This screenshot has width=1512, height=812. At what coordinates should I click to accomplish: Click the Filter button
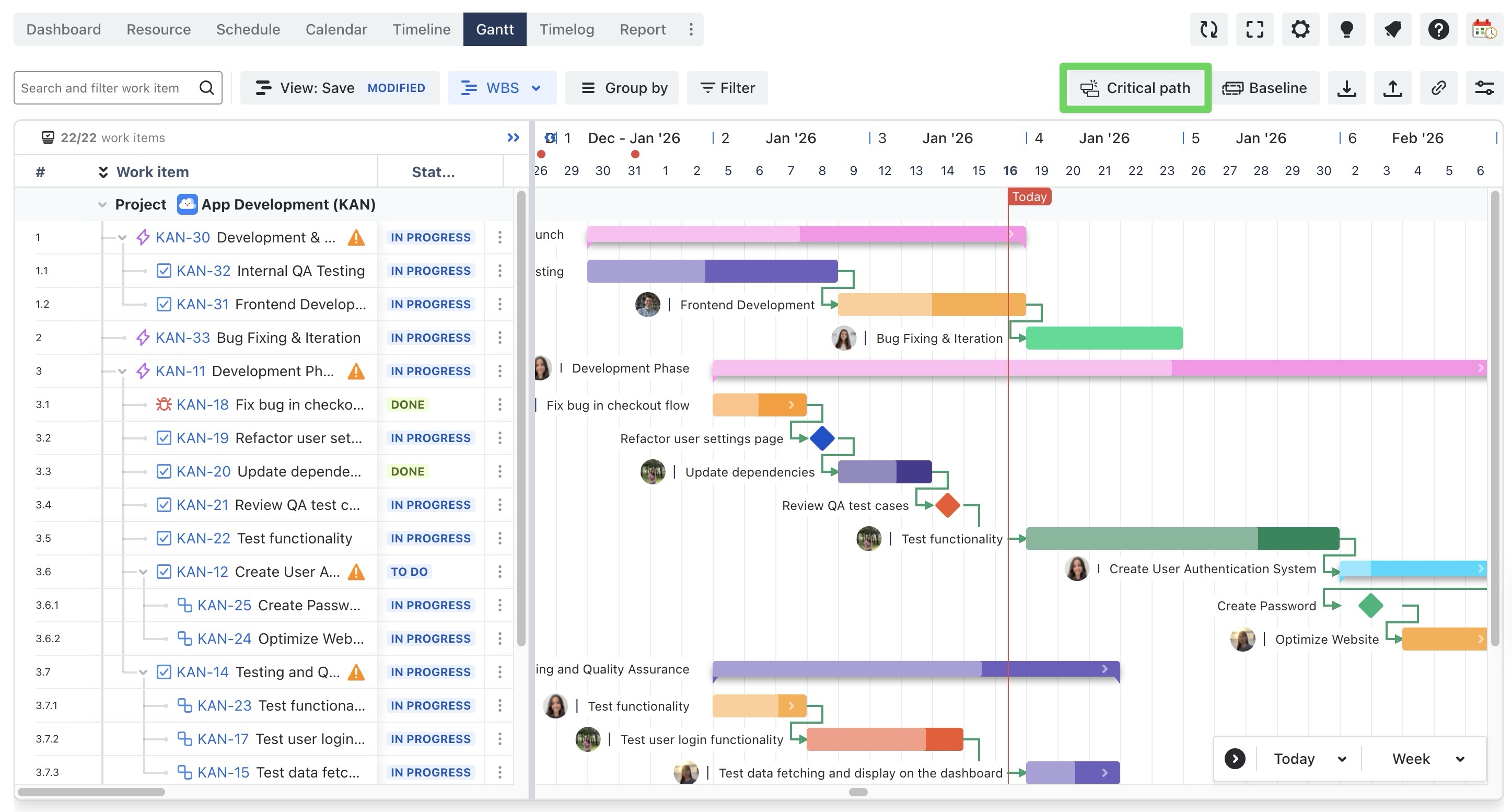point(727,88)
